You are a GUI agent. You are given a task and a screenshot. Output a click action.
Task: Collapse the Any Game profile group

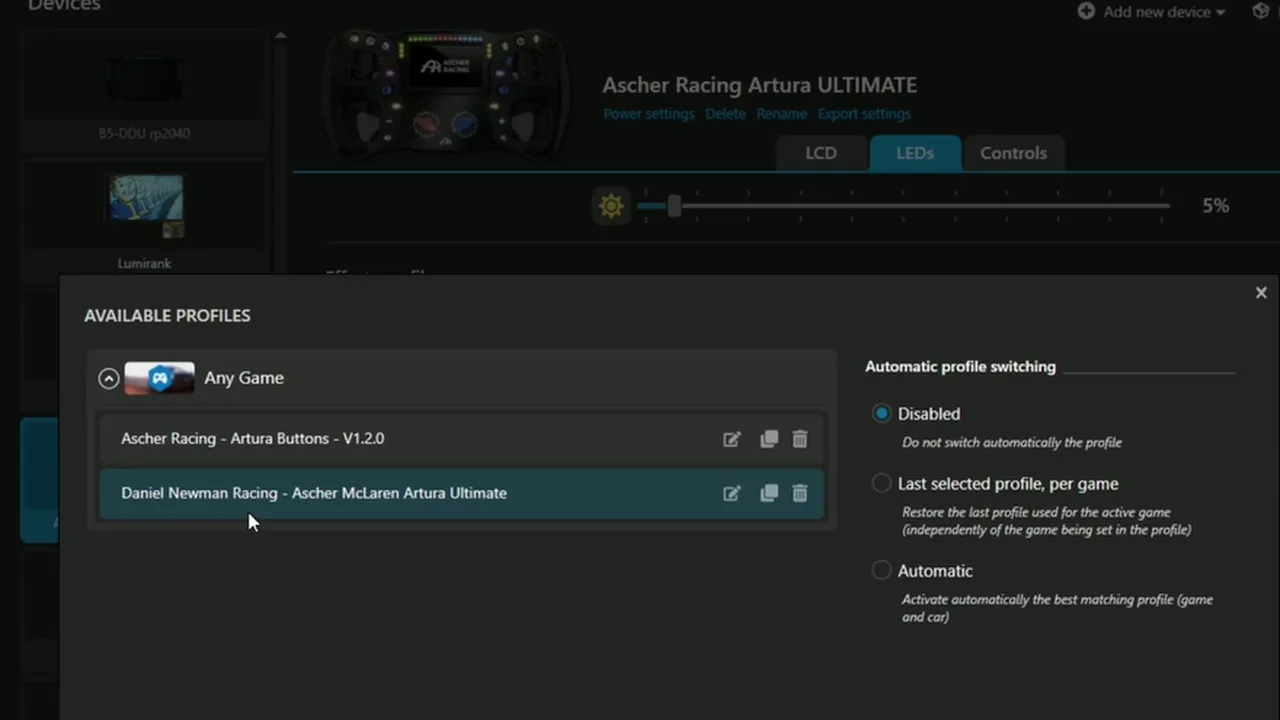coord(109,378)
